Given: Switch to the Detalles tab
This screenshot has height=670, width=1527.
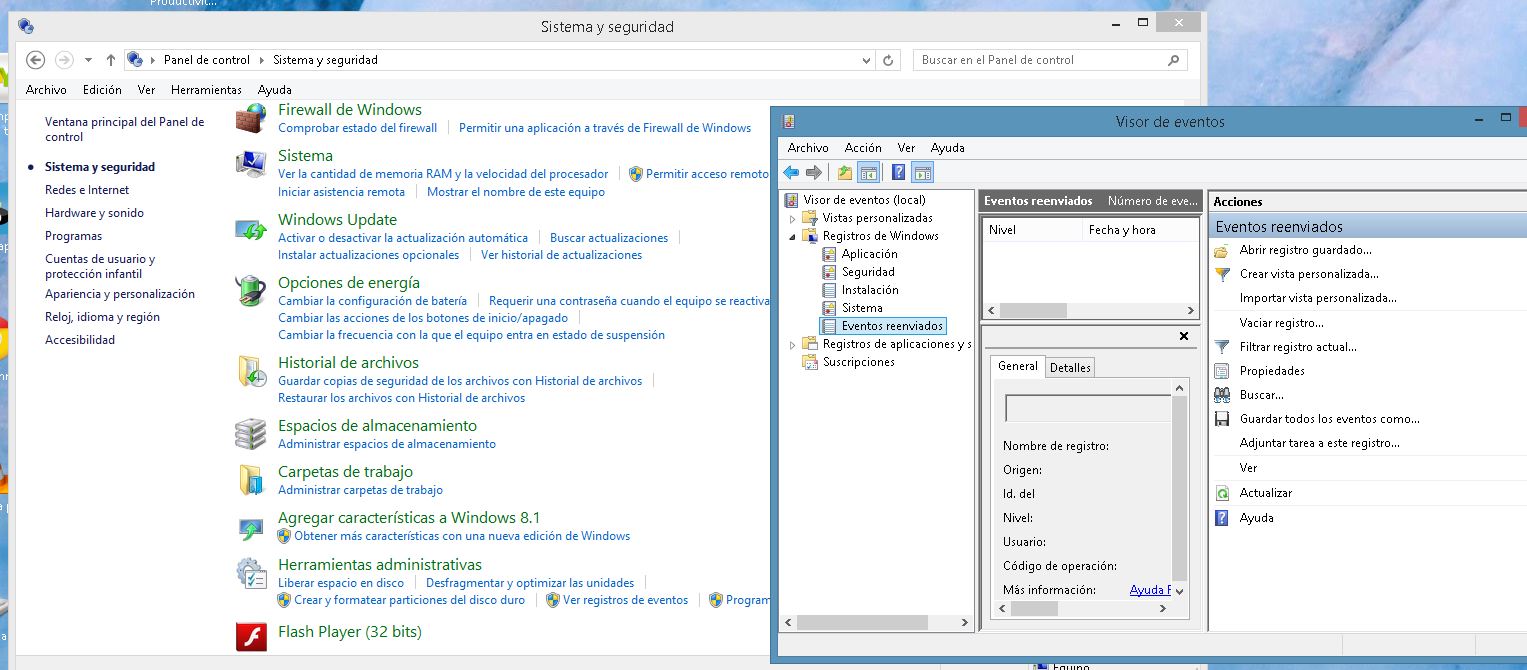Looking at the screenshot, I should 1069,367.
